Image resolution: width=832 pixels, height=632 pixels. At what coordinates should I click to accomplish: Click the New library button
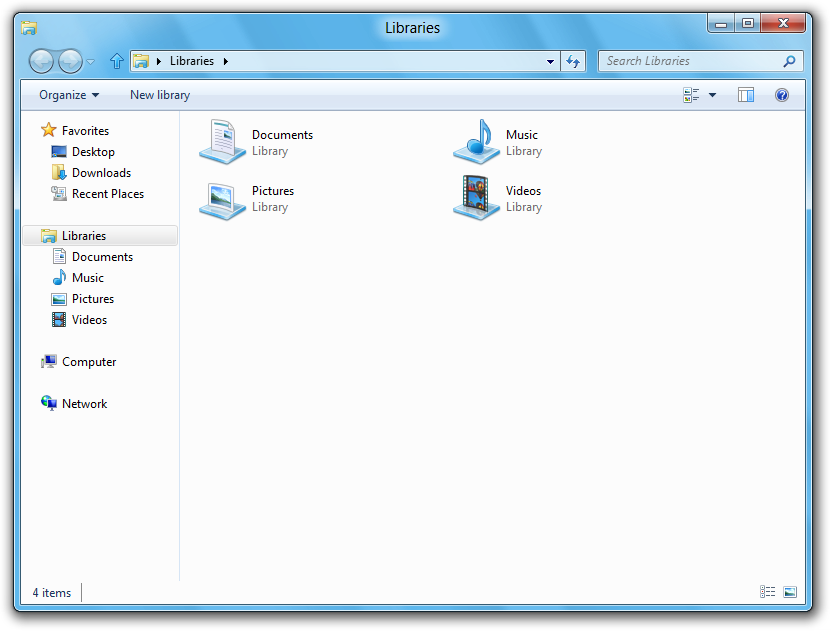coord(160,95)
